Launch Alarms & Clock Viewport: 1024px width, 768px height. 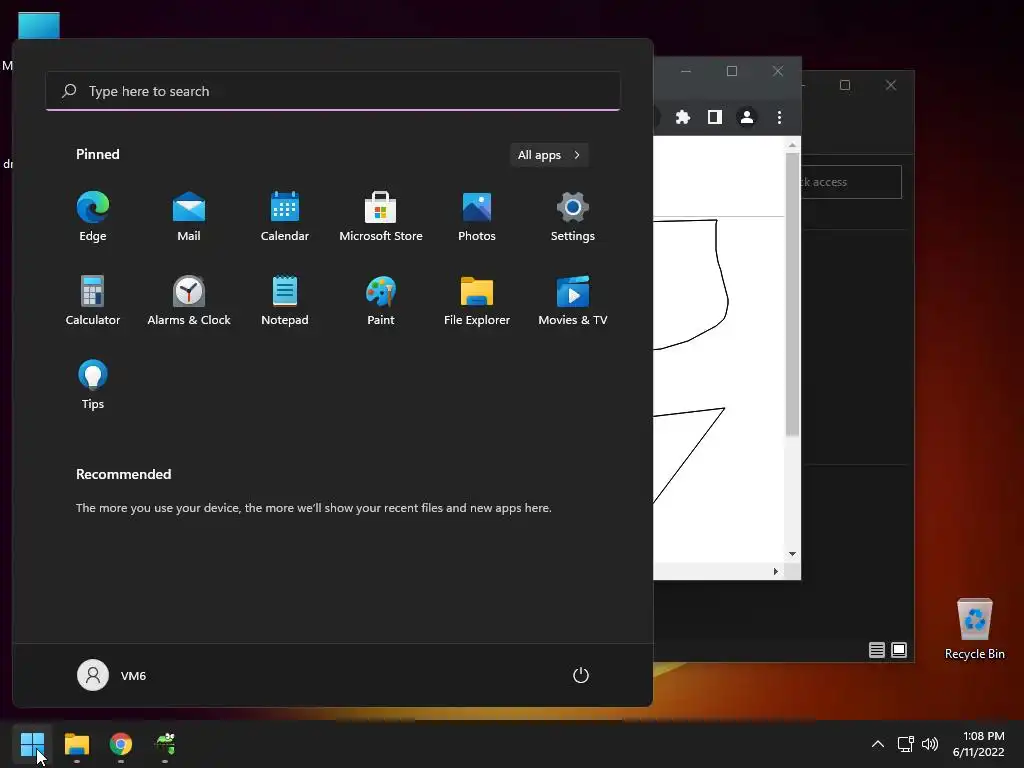(x=189, y=301)
